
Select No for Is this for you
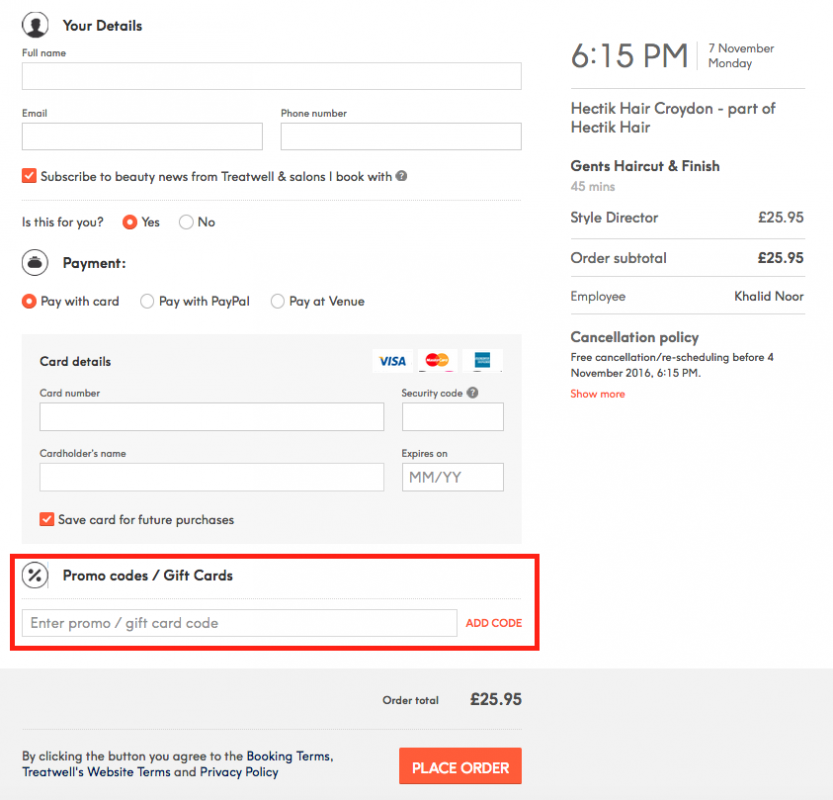[x=186, y=222]
